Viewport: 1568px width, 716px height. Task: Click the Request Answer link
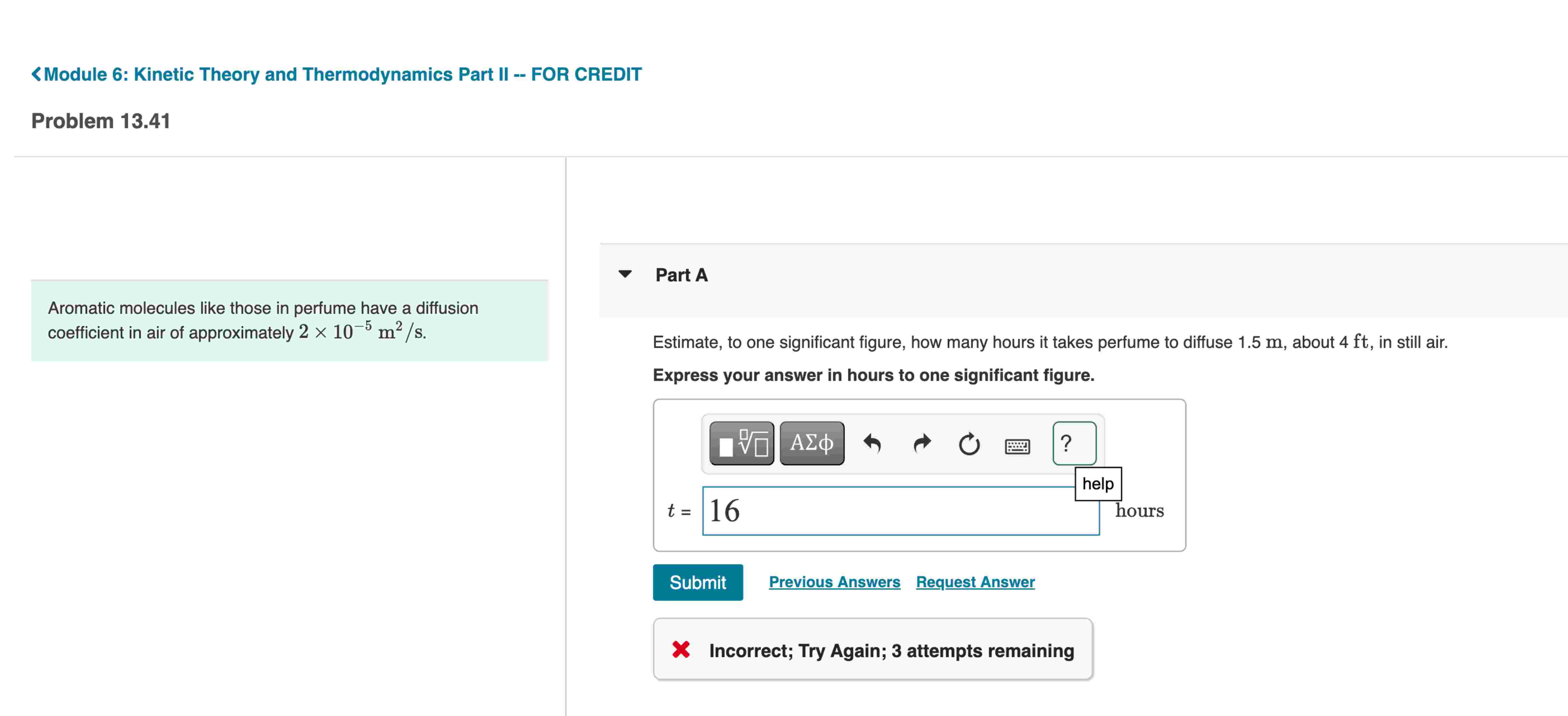[x=975, y=582]
